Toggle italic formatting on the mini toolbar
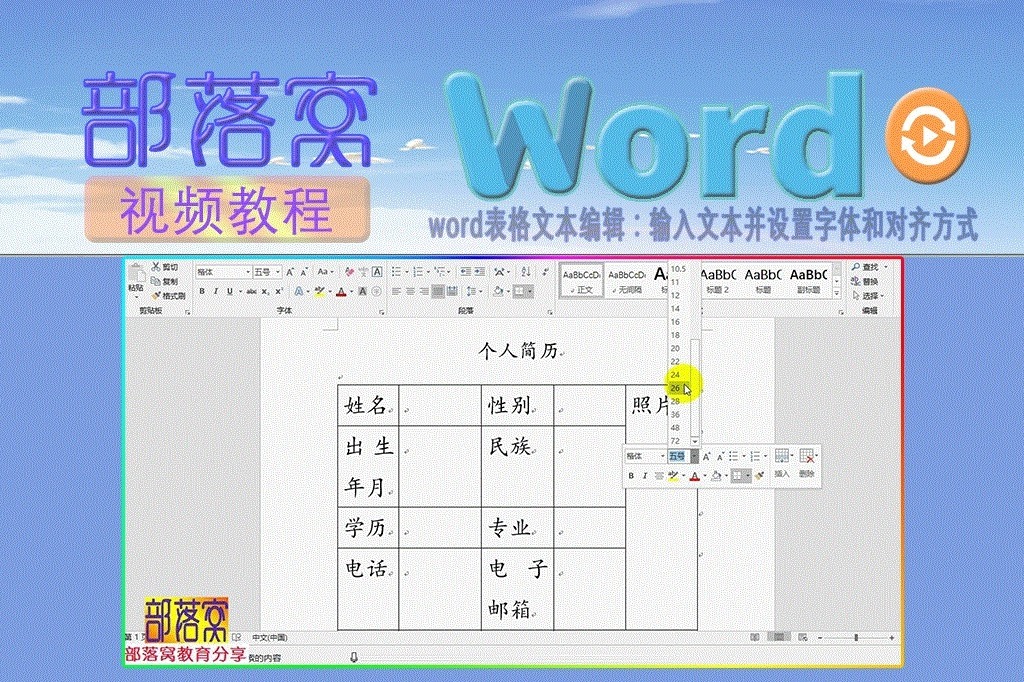This screenshot has height=682, width=1024. tap(646, 475)
